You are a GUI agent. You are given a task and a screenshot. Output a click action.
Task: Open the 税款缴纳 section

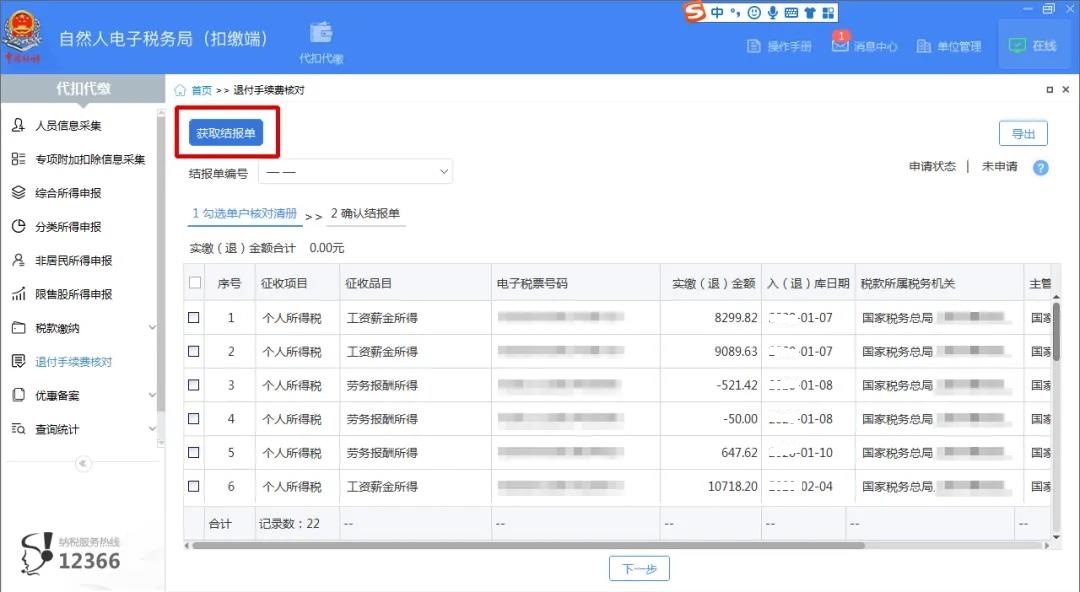pyautogui.click(x=60, y=327)
